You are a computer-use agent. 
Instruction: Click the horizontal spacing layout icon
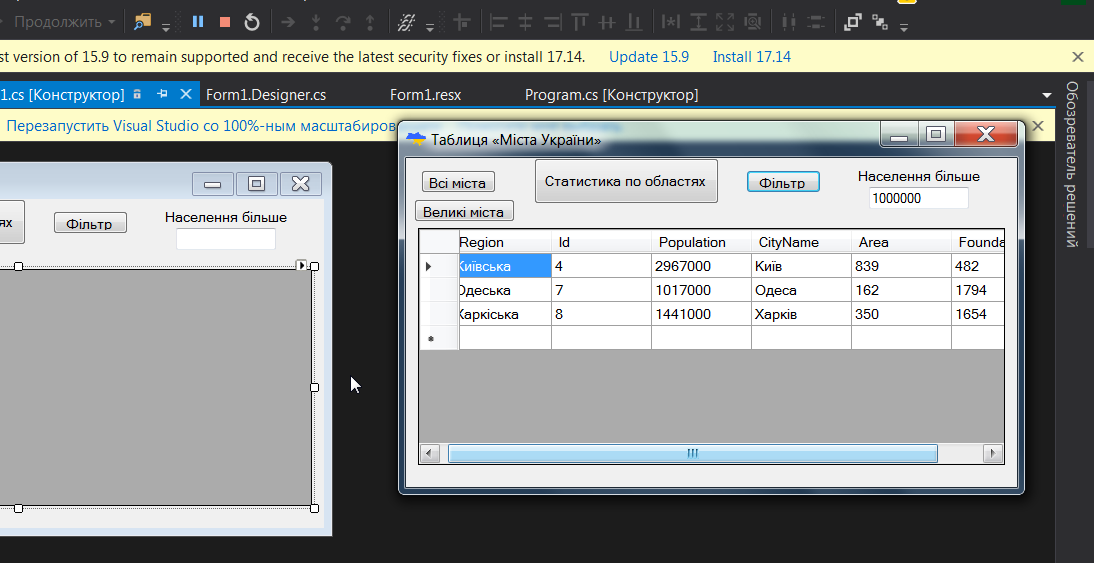click(x=788, y=22)
